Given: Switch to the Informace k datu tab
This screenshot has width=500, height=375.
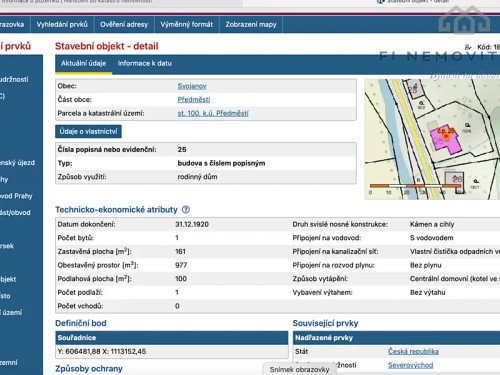Looking at the screenshot, I should [x=145, y=63].
